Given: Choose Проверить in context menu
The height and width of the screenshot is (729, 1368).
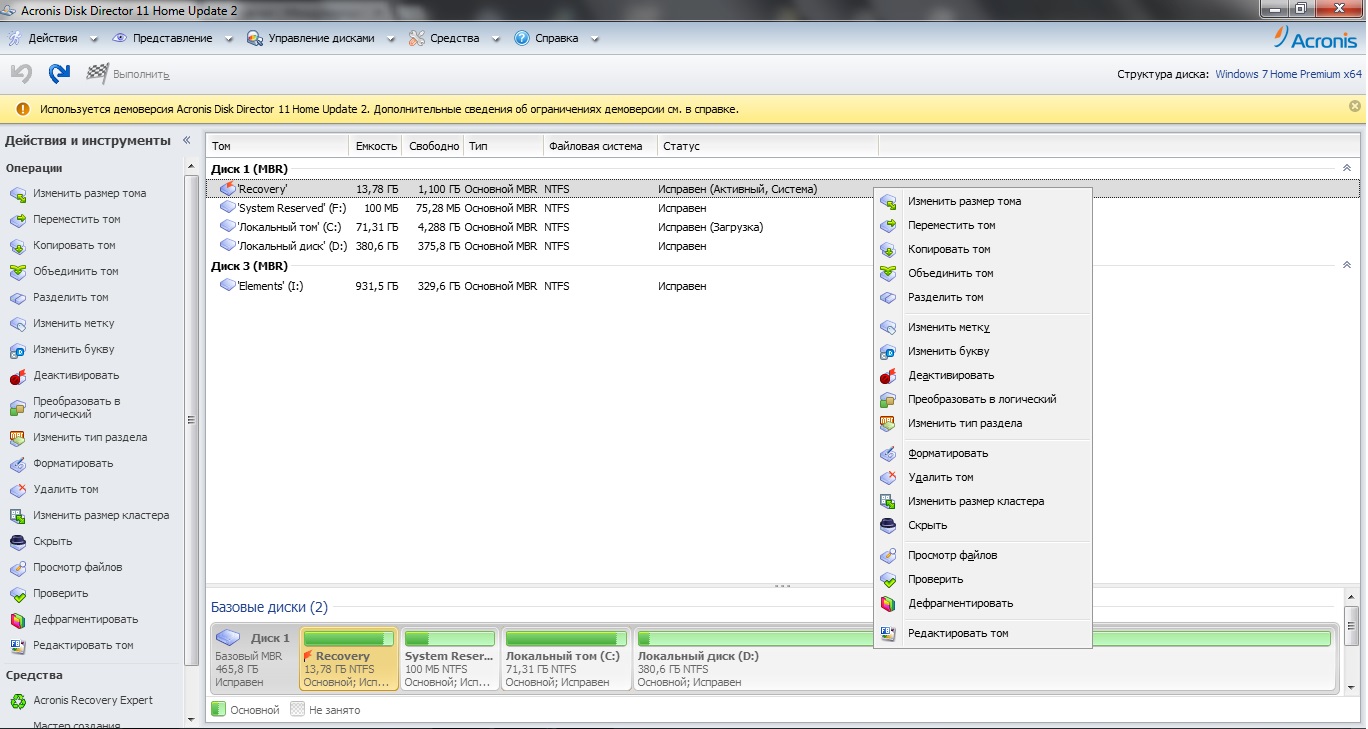Looking at the screenshot, I should click(x=982, y=579).
